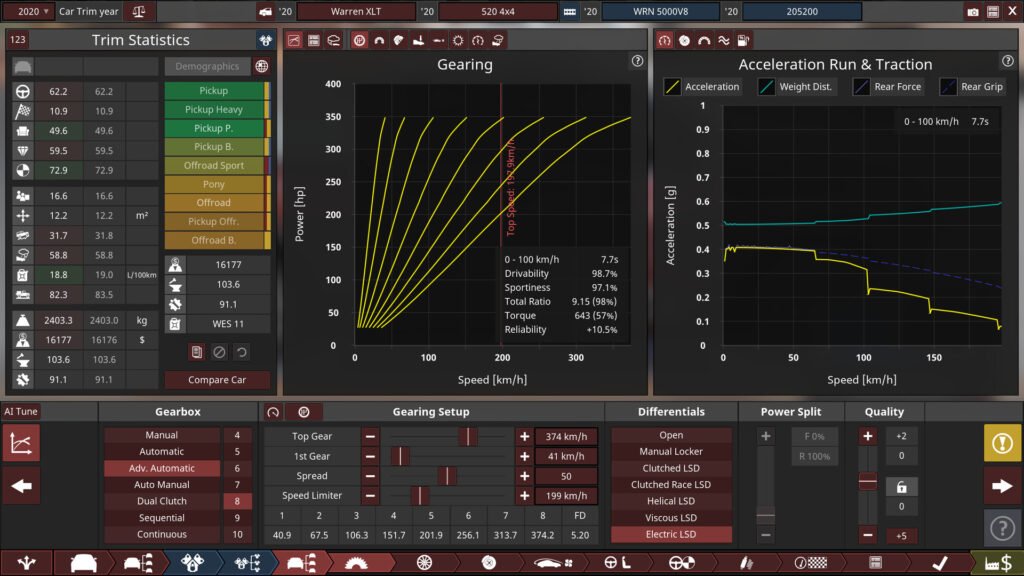Toggle the Acceleration graph legend

click(x=702, y=87)
